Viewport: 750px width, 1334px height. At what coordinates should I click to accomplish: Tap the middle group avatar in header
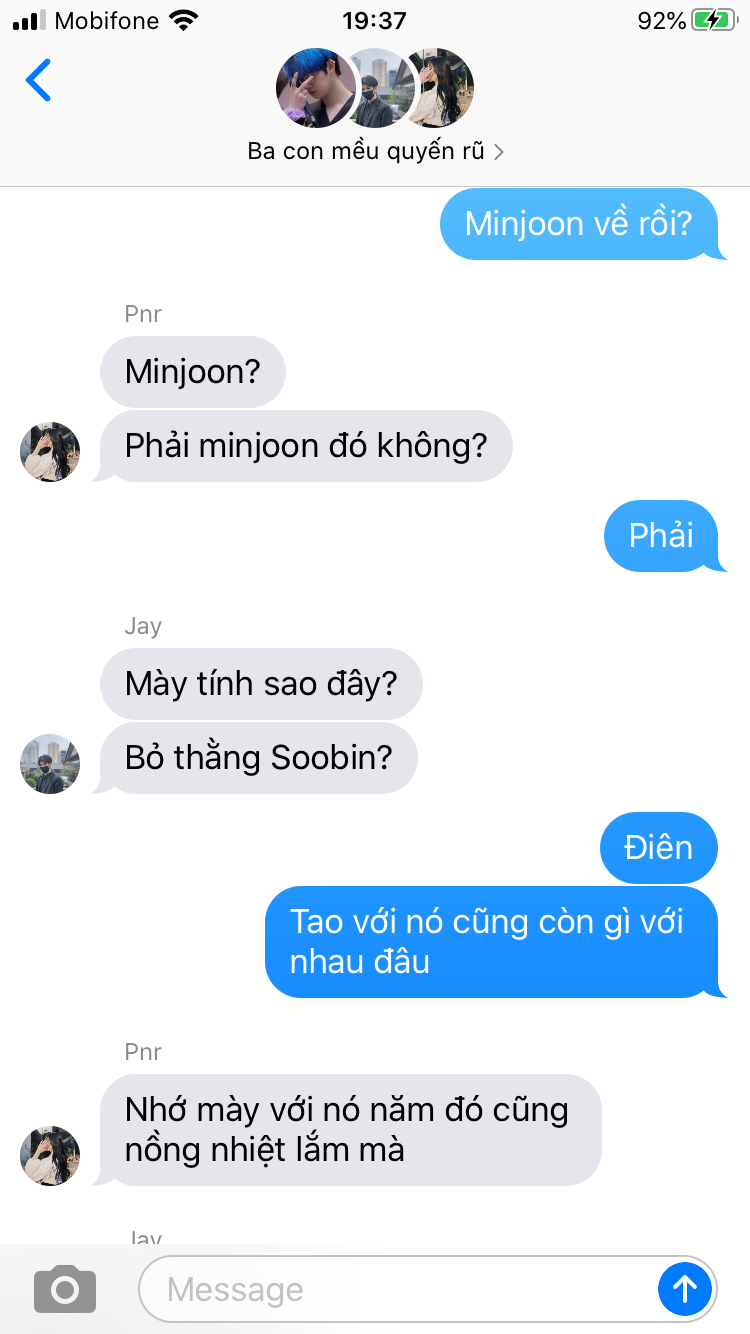380,88
